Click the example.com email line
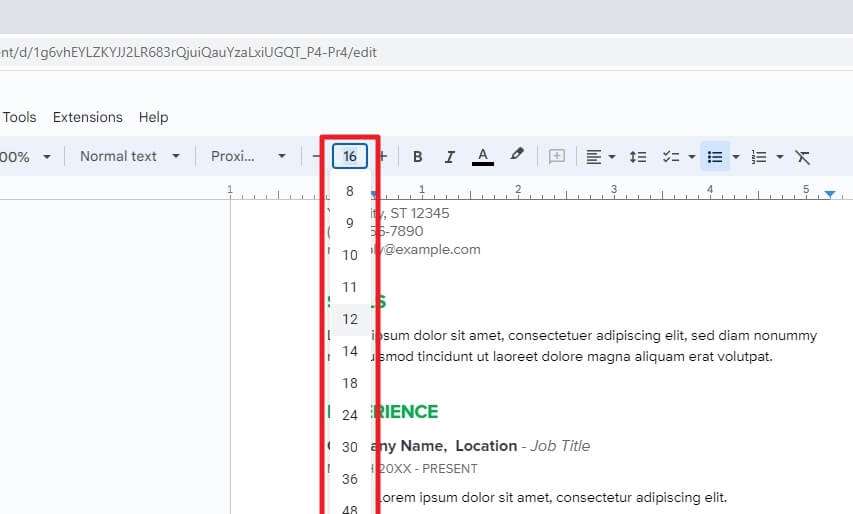The image size is (853, 514). point(404,250)
